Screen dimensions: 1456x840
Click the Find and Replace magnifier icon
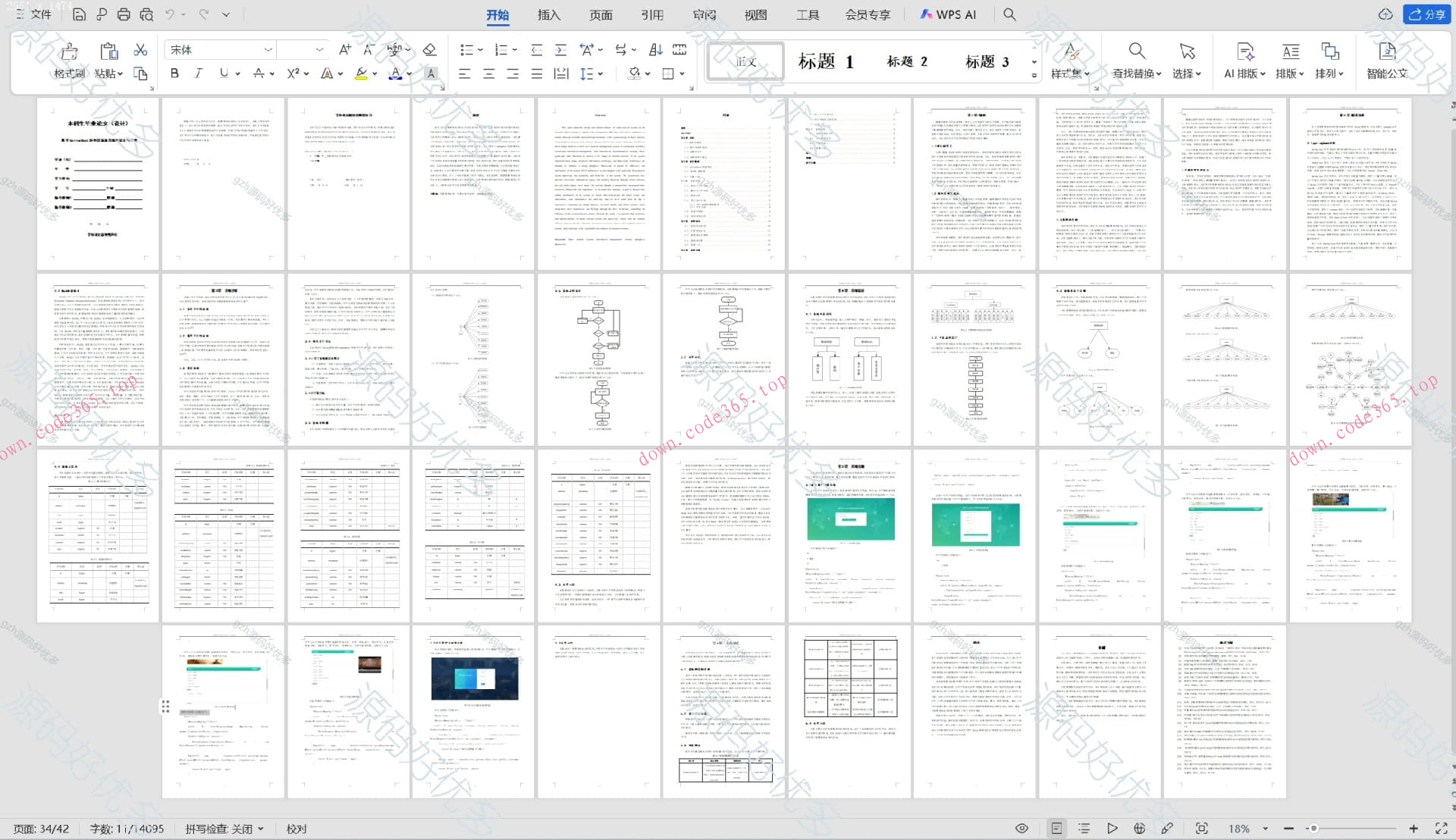click(1136, 52)
